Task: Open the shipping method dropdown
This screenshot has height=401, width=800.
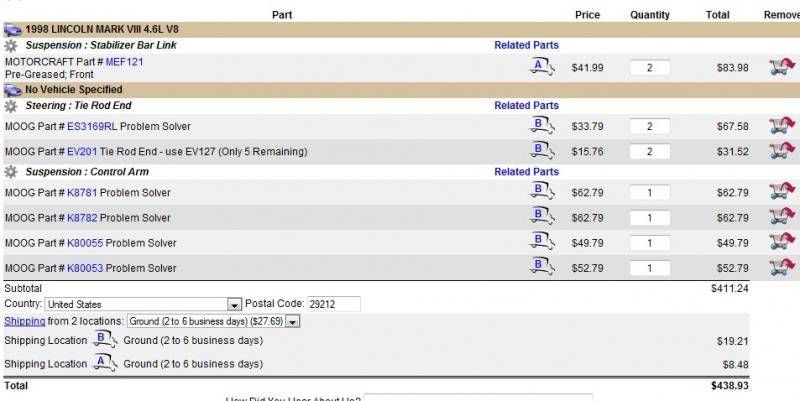Action: pos(293,321)
